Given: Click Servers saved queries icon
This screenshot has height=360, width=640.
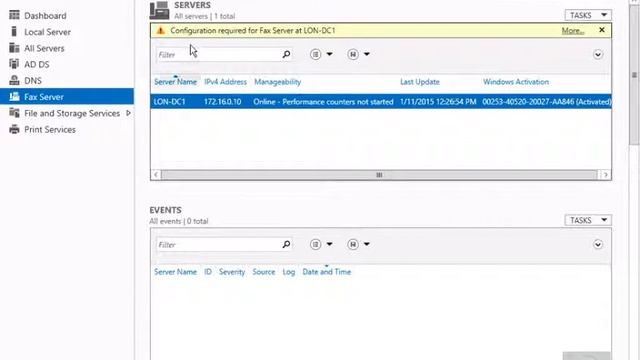Looking at the screenshot, I should [x=353, y=54].
